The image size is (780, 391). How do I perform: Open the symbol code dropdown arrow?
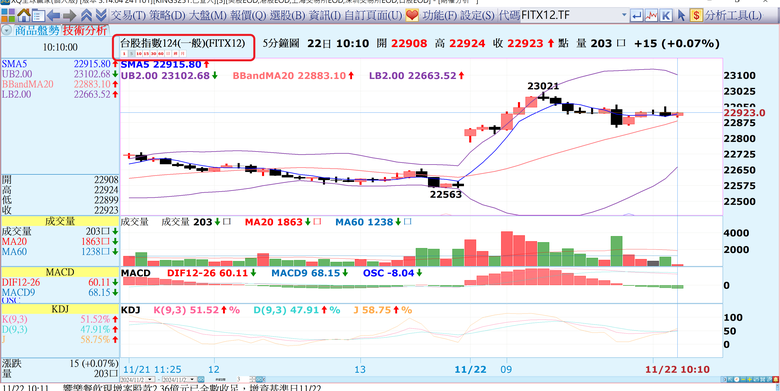(x=624, y=15)
